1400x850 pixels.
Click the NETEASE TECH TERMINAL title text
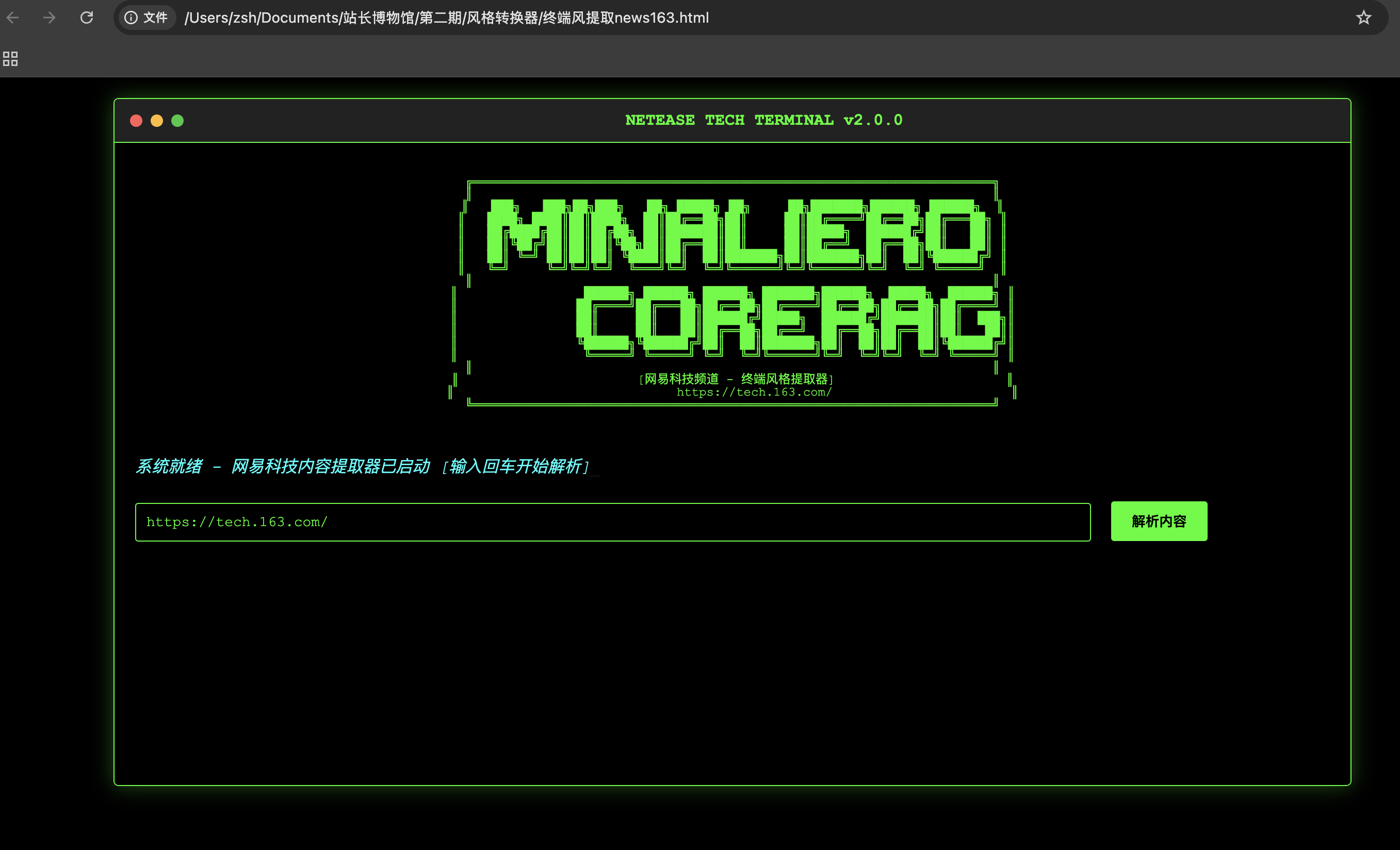click(x=763, y=120)
